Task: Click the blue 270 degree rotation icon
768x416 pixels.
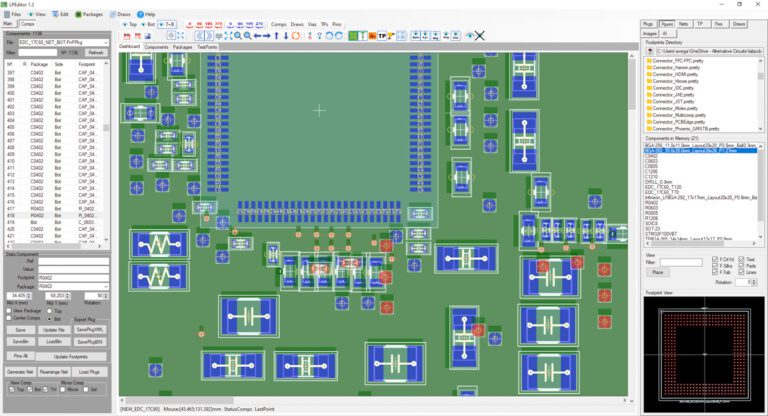Action: pyautogui.click(x=259, y=24)
